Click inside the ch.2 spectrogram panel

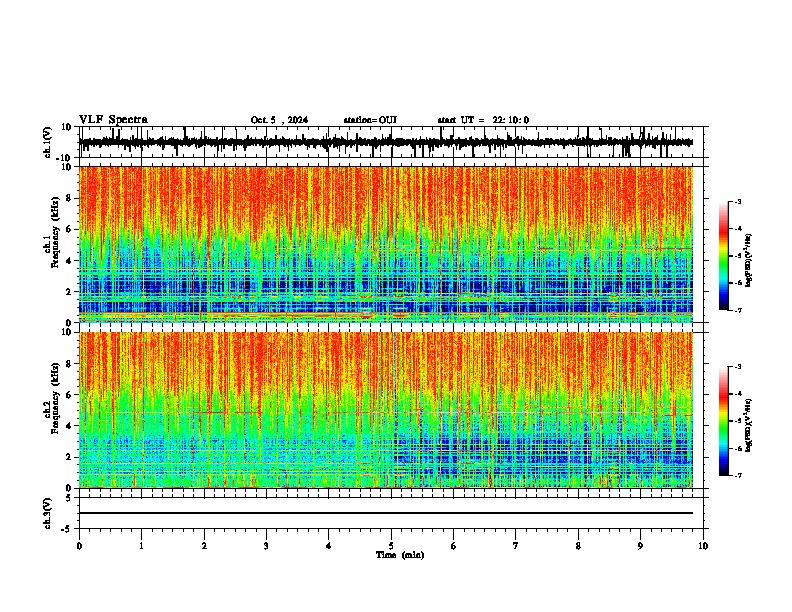[x=386, y=410]
